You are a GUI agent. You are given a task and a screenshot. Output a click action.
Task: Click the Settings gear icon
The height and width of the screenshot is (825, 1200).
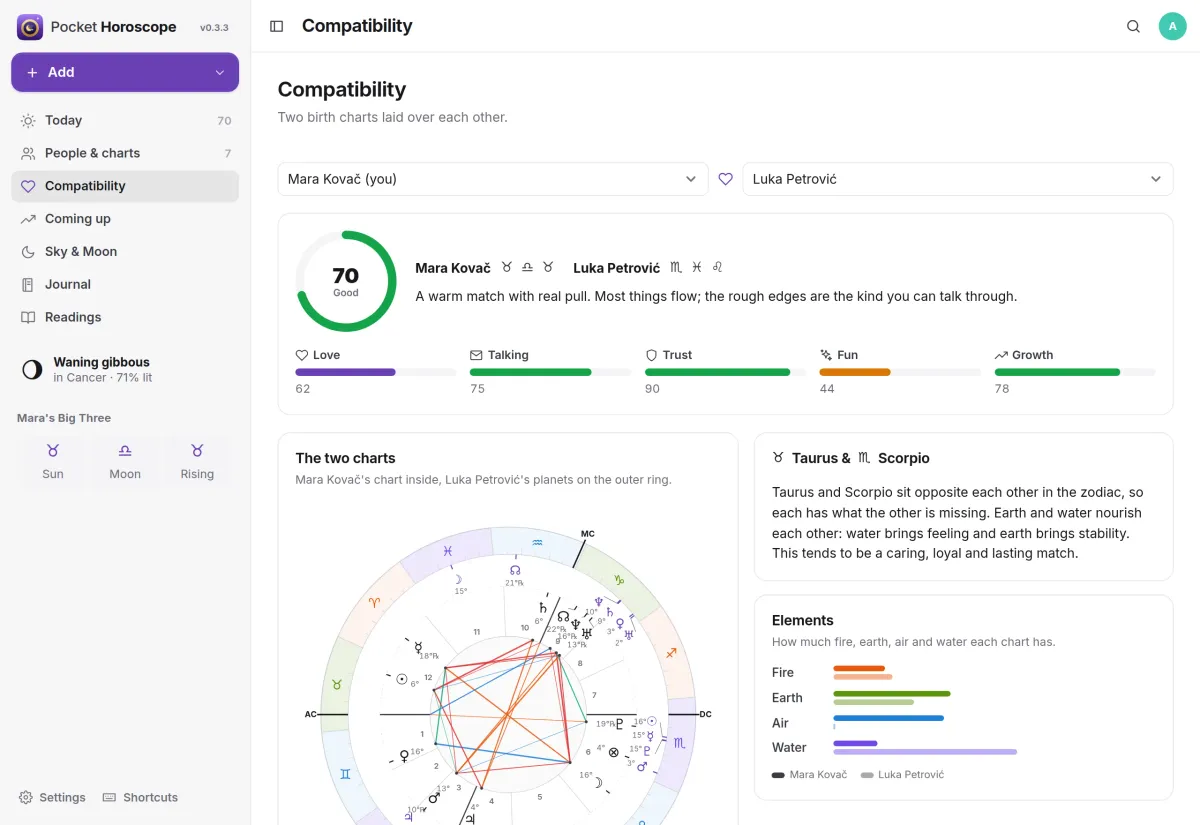[26, 797]
